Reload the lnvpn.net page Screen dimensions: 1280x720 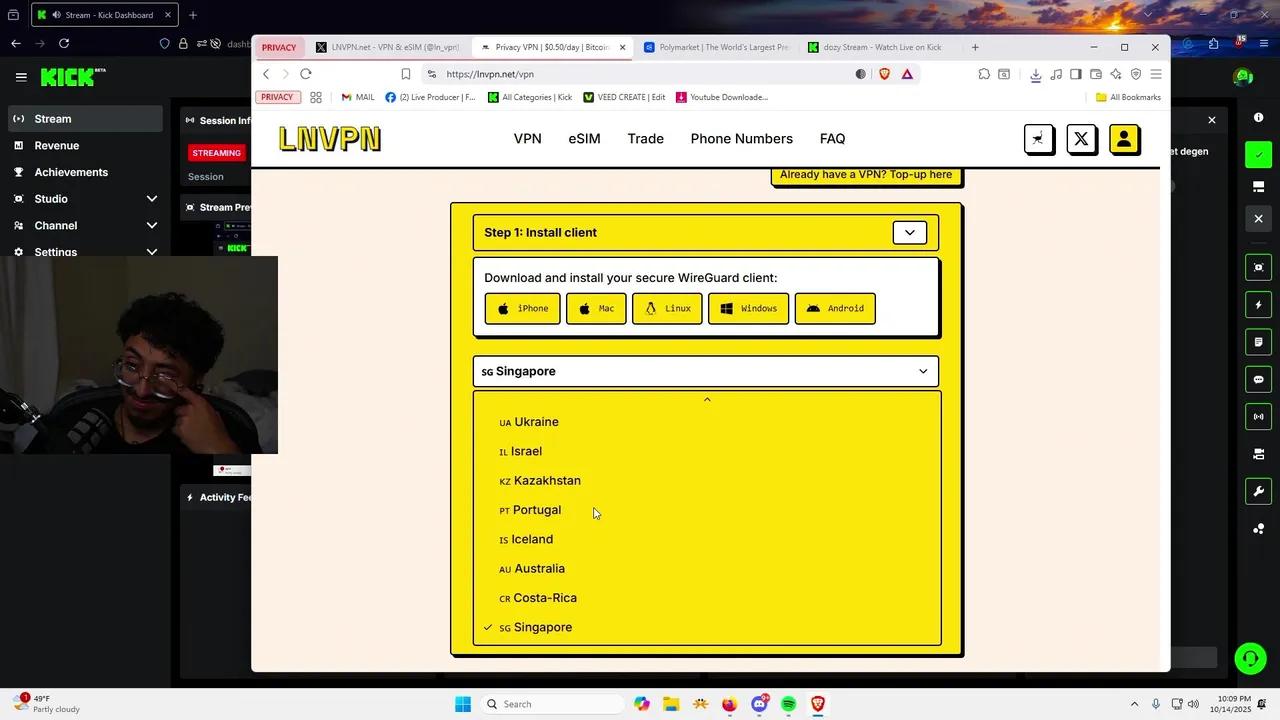click(306, 74)
